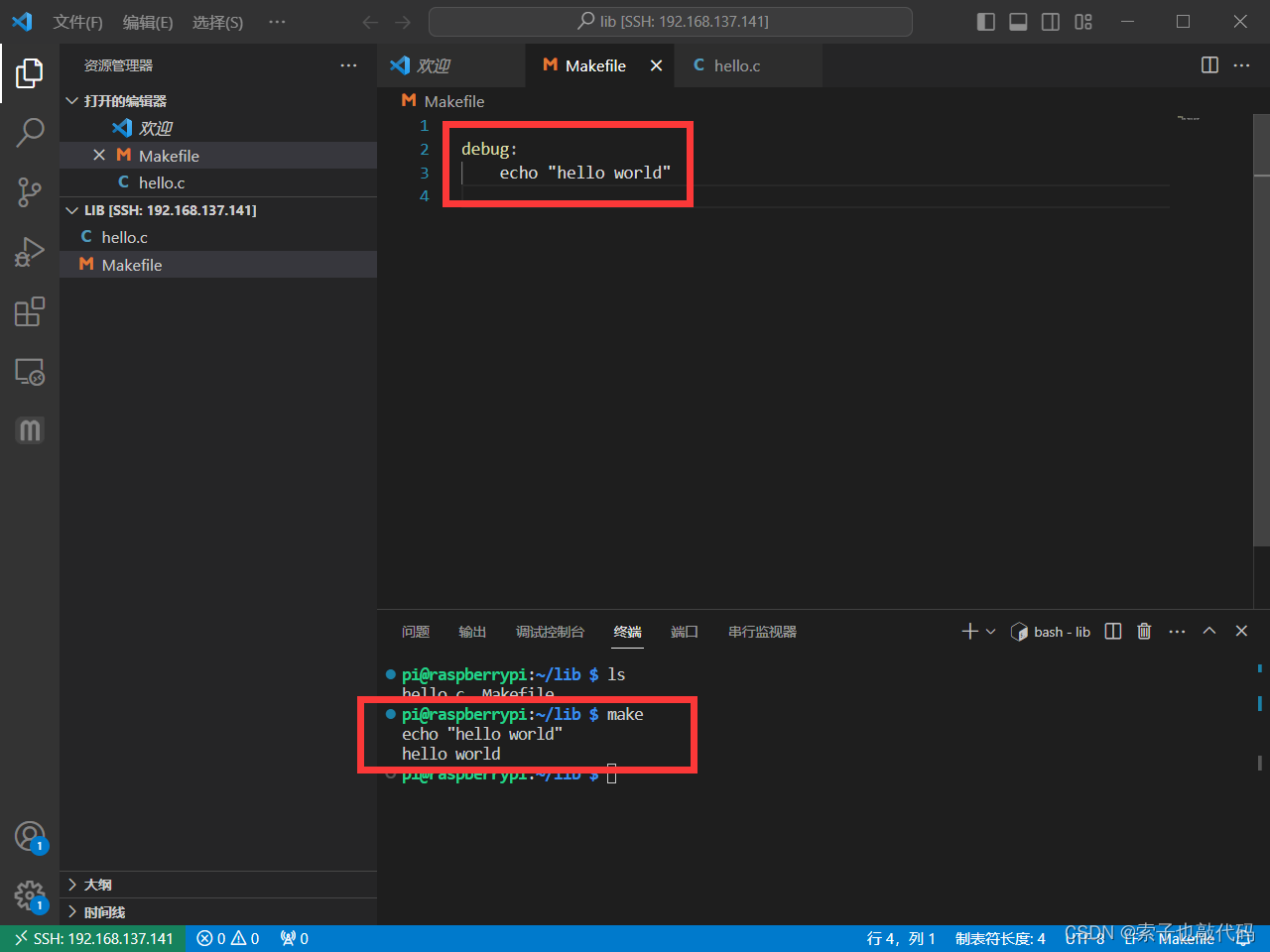Open the Accounts menu icon

pyautogui.click(x=30, y=838)
